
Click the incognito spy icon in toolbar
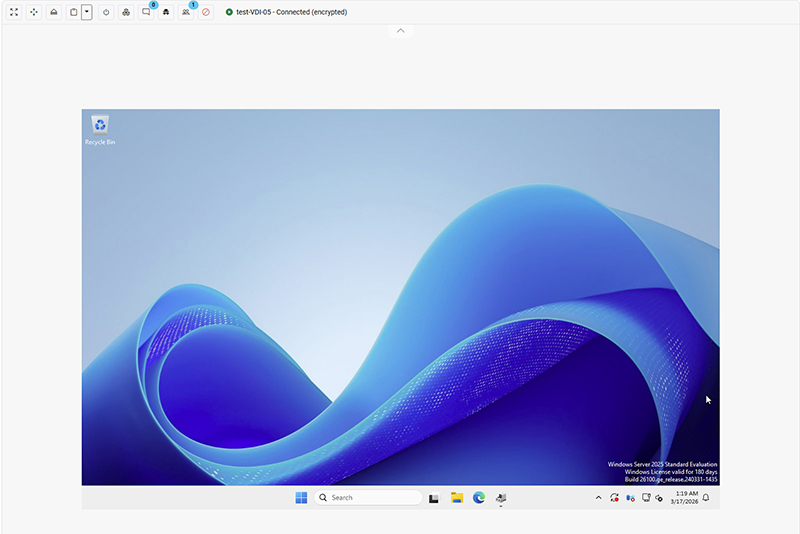click(166, 12)
